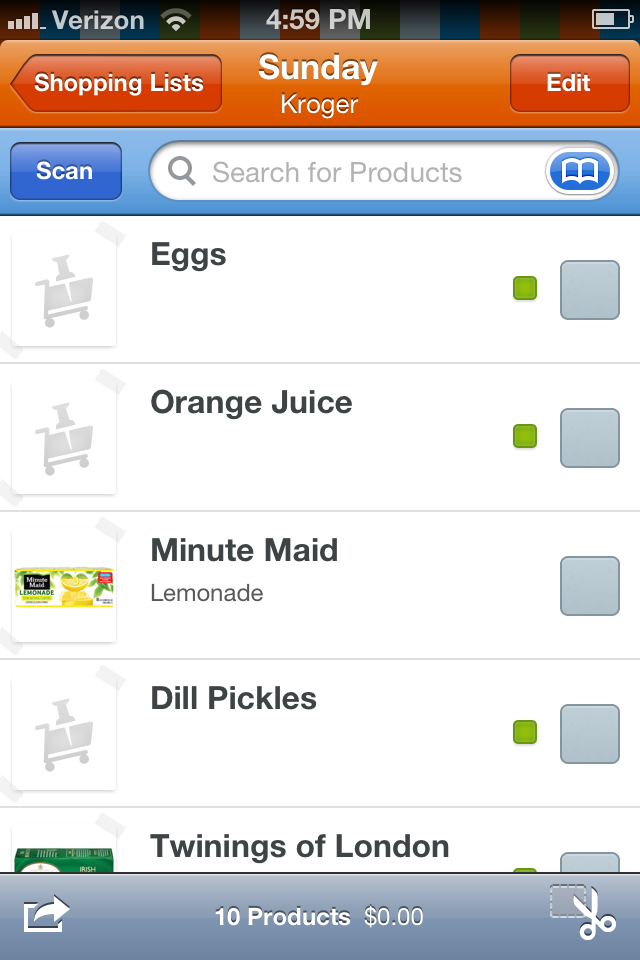Check off Eggs on the list
The height and width of the screenshot is (960, 640).
pos(589,290)
